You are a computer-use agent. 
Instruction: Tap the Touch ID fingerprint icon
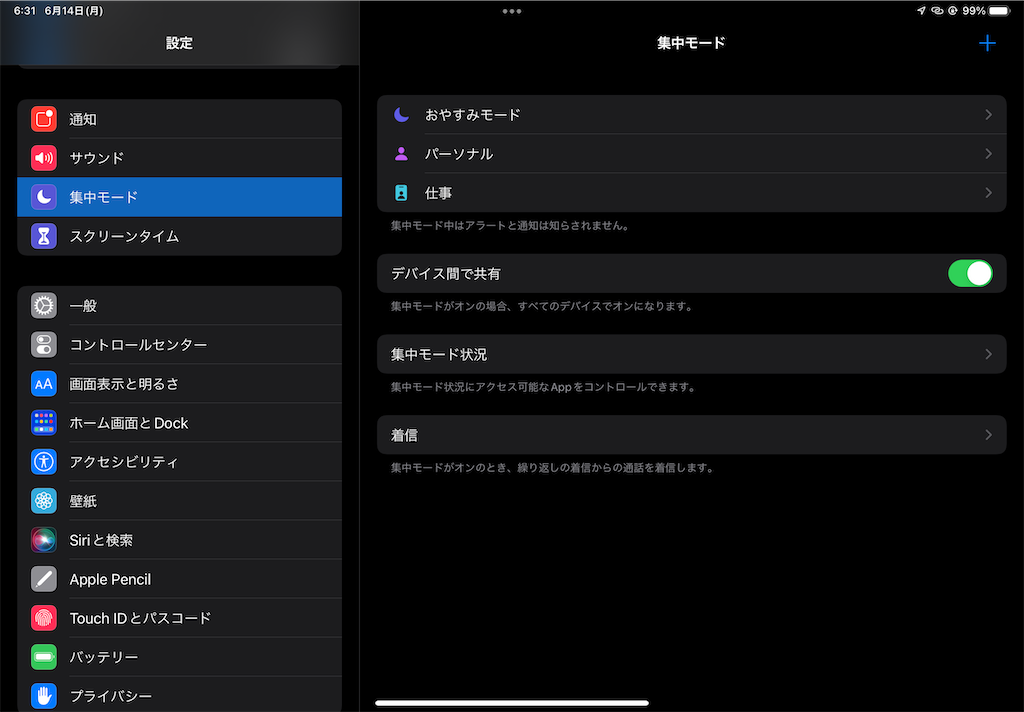[44, 618]
